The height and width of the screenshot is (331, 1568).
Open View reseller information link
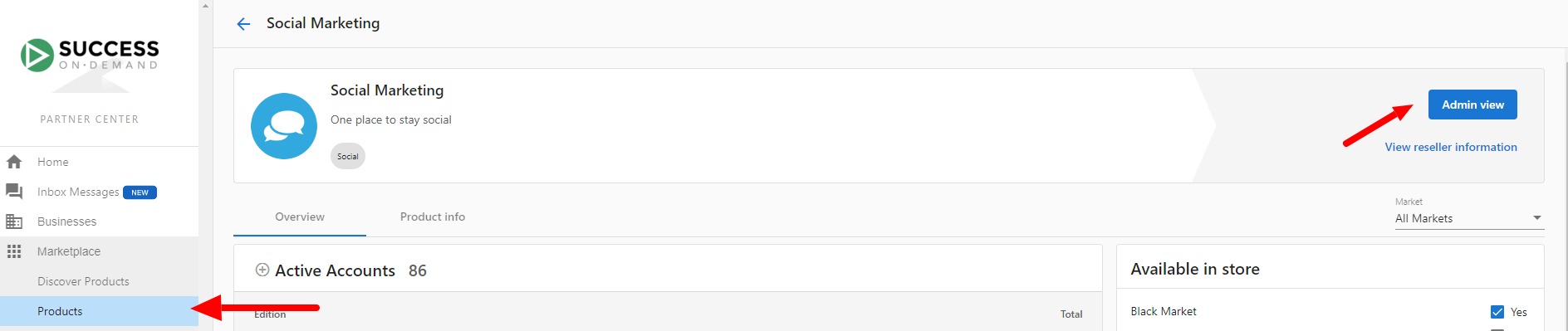[x=1451, y=147]
